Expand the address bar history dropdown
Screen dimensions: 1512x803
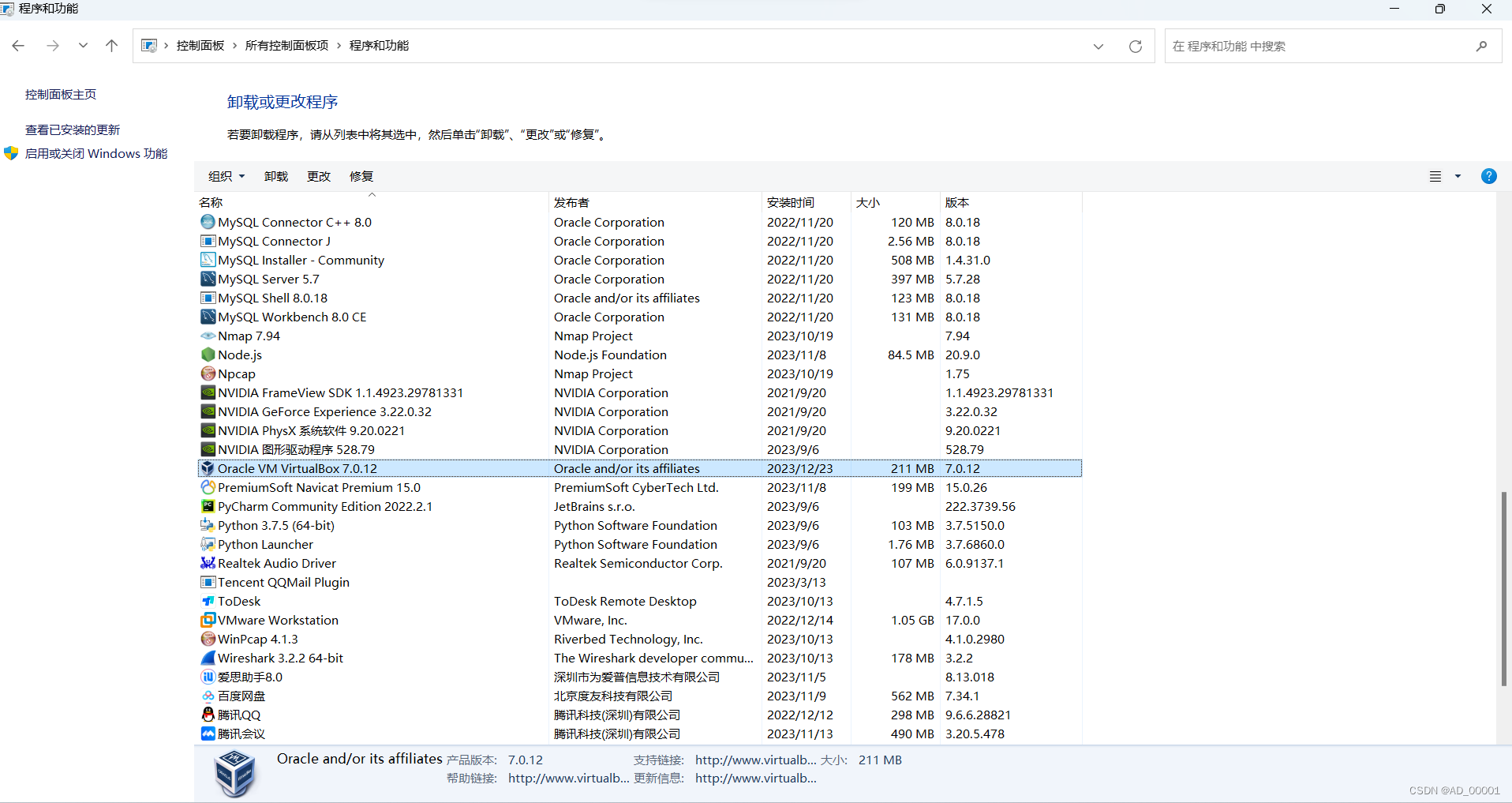click(1098, 47)
